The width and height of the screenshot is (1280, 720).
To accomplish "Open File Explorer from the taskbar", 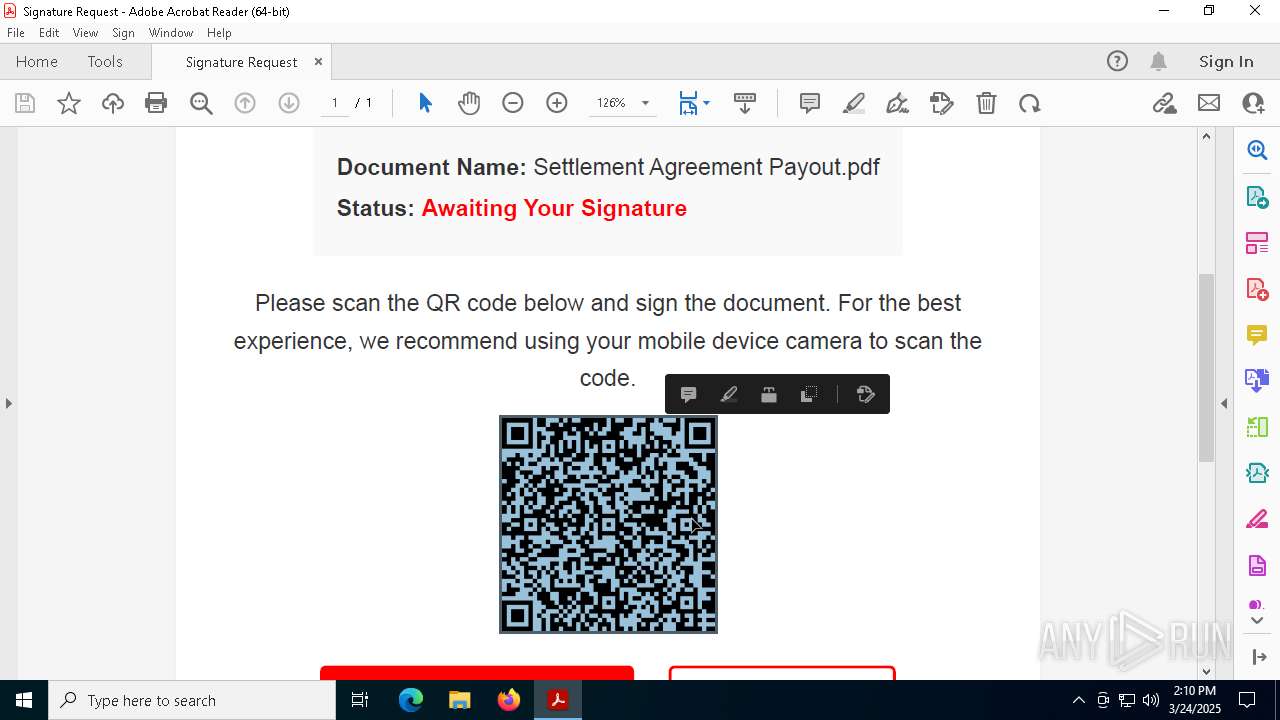I will tap(460, 700).
